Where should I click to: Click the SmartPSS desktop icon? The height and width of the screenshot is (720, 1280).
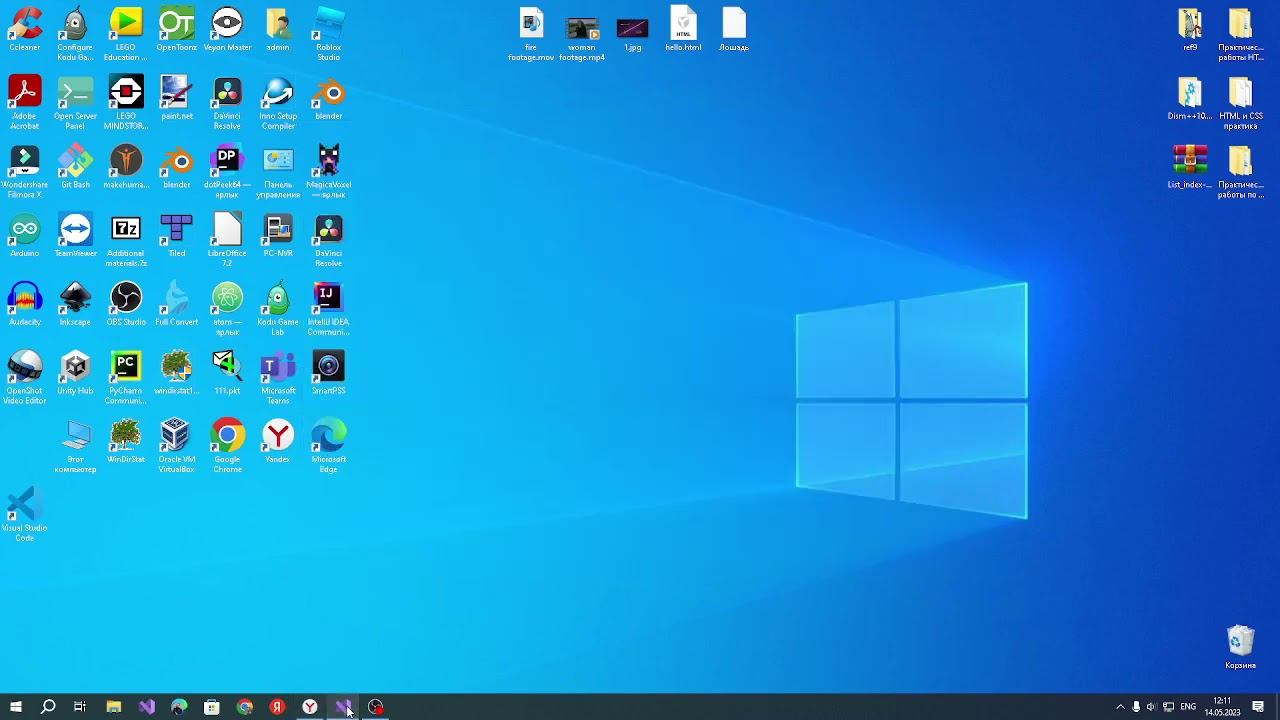pos(329,373)
